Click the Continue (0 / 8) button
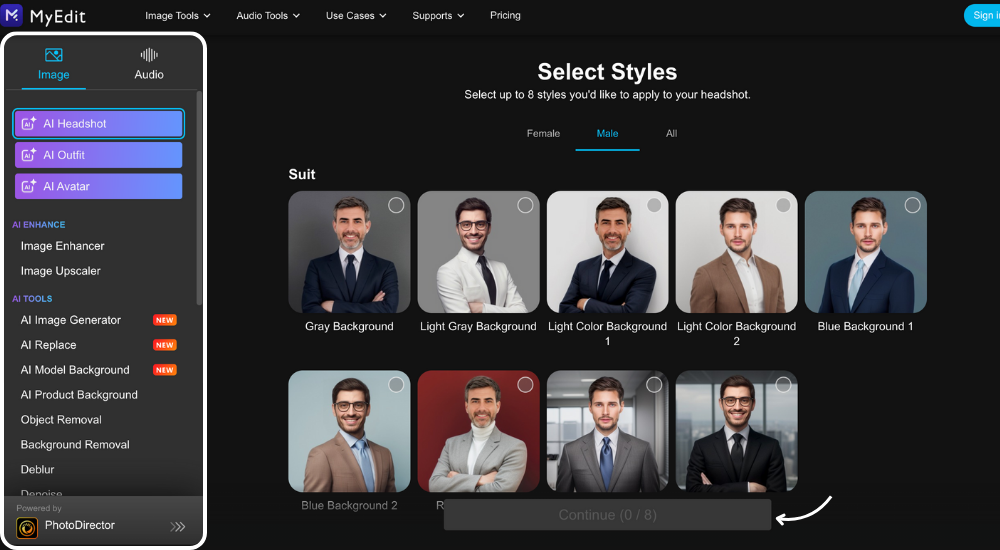This screenshot has width=1000, height=550. [x=607, y=515]
